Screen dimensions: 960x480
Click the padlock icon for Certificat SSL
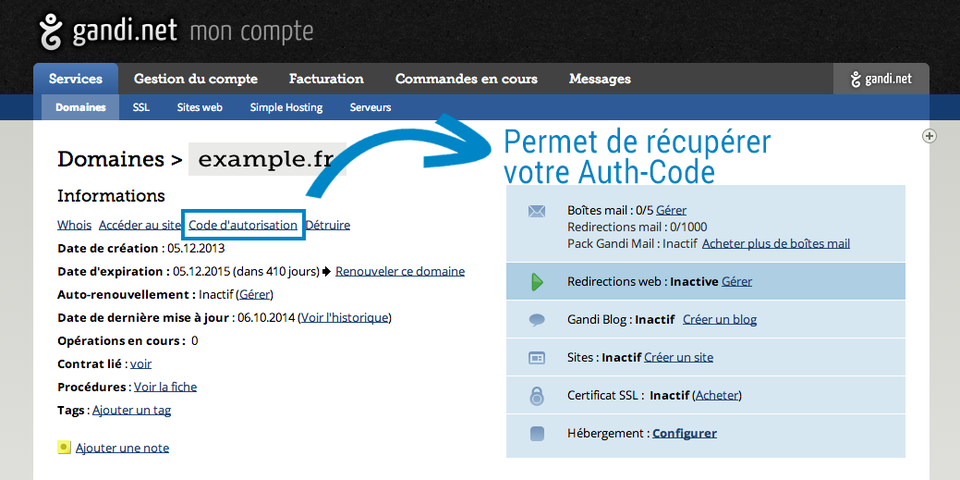536,395
